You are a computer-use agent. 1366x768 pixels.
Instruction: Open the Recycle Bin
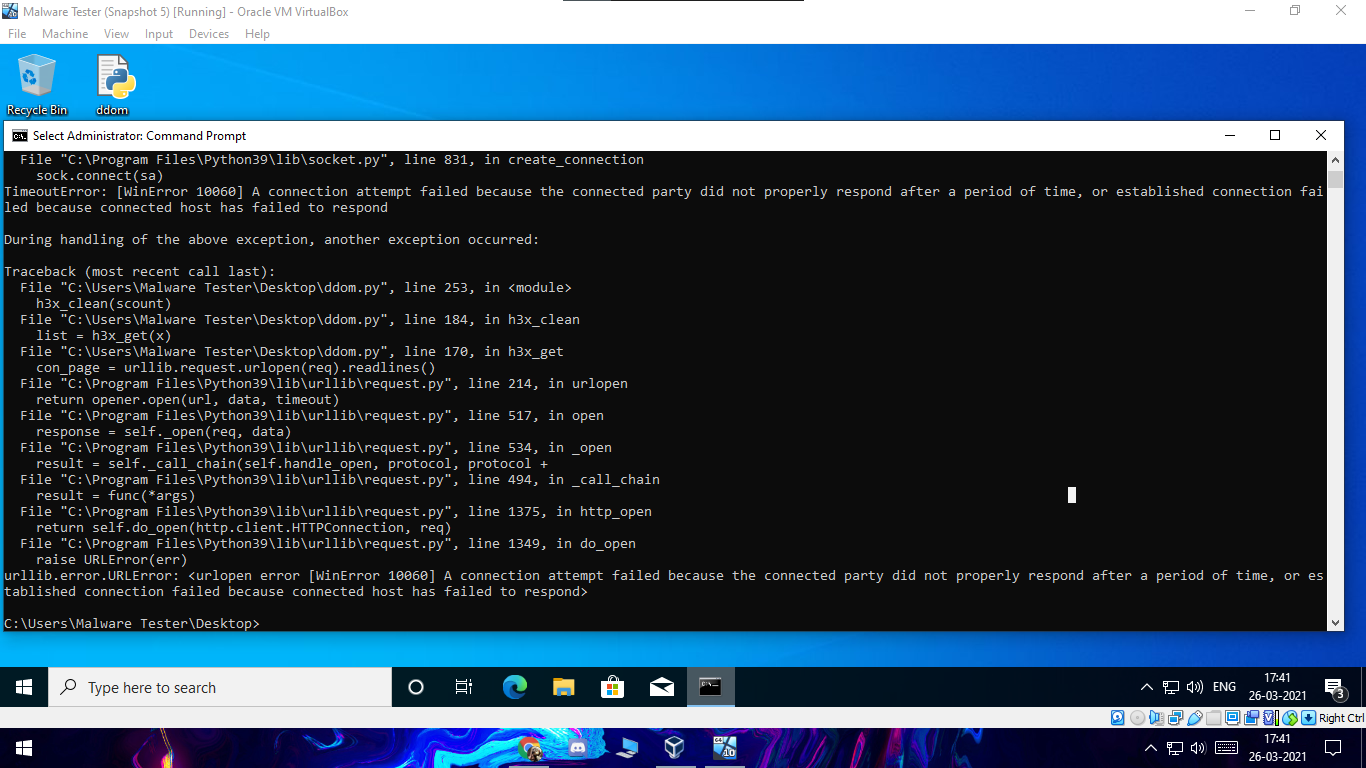[x=37, y=78]
